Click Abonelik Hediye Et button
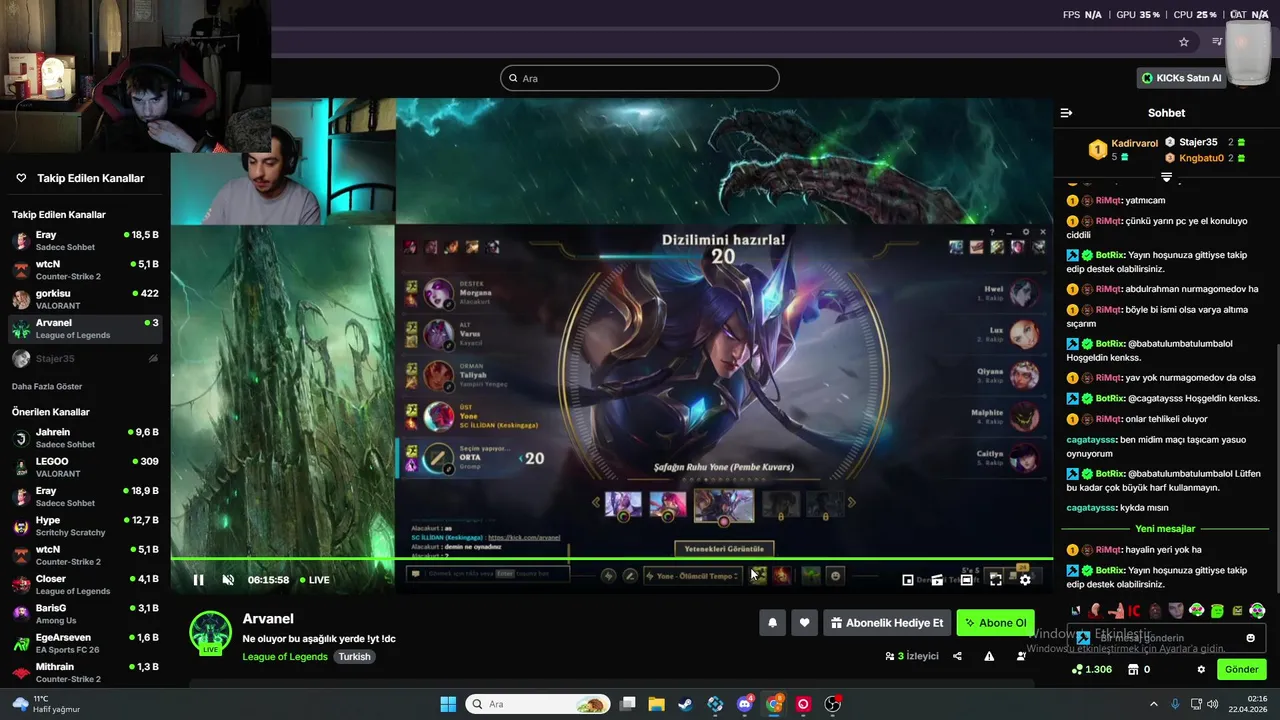Viewport: 1280px width, 720px height. 887,623
